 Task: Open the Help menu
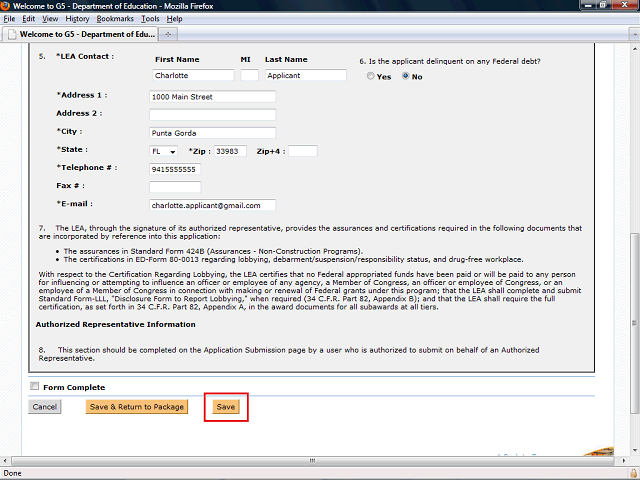click(174, 19)
